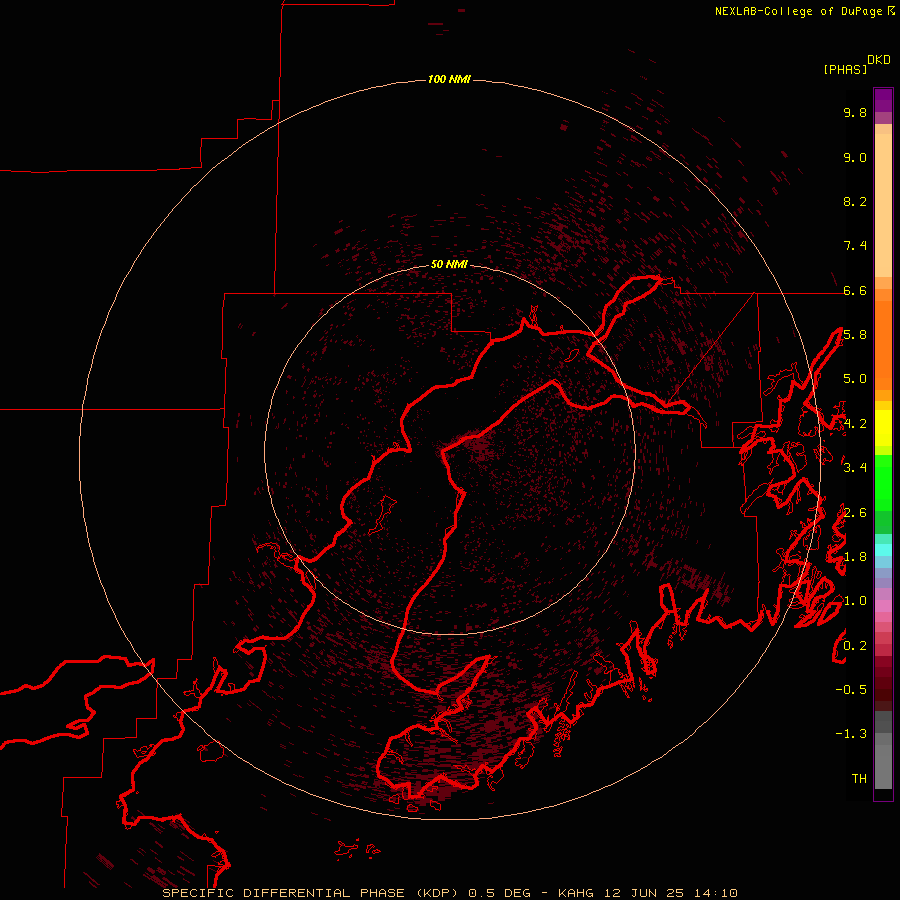Click the -0.5 legend value
Image resolution: width=900 pixels, height=900 pixels.
click(x=851, y=689)
